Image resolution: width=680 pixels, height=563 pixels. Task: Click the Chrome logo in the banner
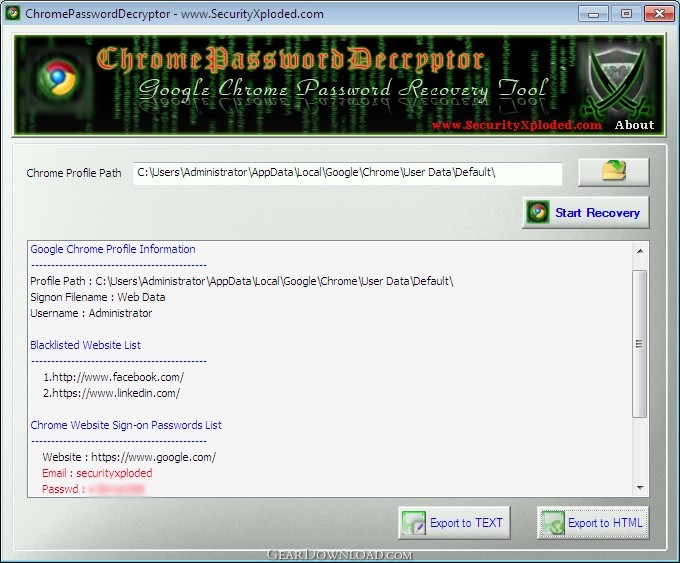pyautogui.click(x=57, y=78)
